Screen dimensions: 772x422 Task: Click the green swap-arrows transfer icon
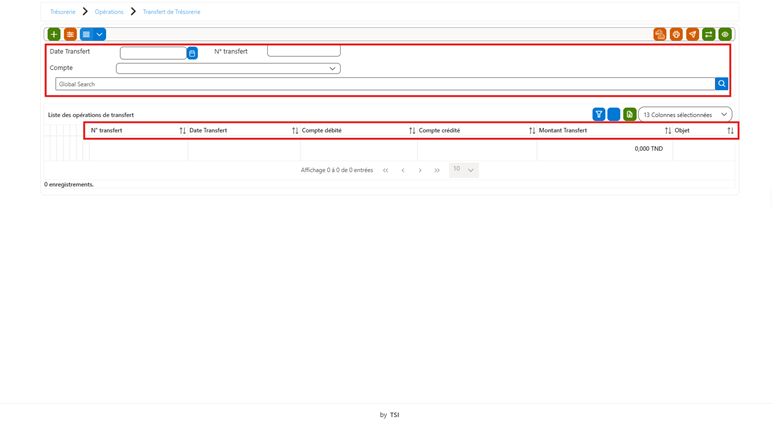[708, 34]
